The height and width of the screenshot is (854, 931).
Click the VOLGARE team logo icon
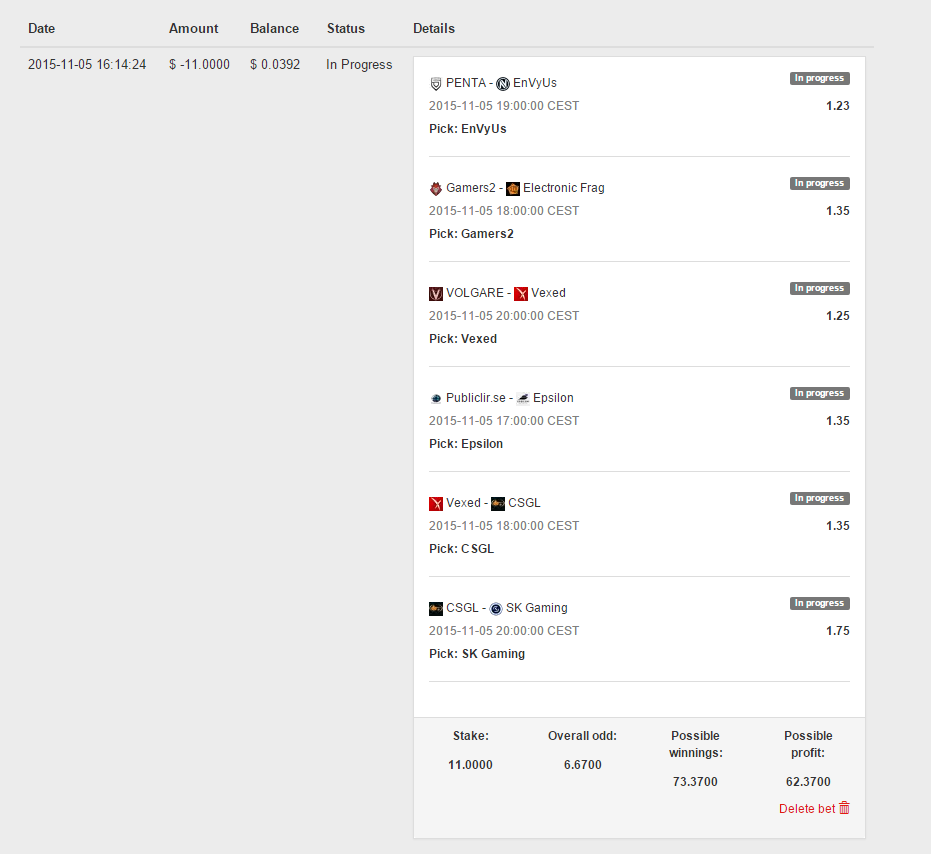(x=436, y=294)
